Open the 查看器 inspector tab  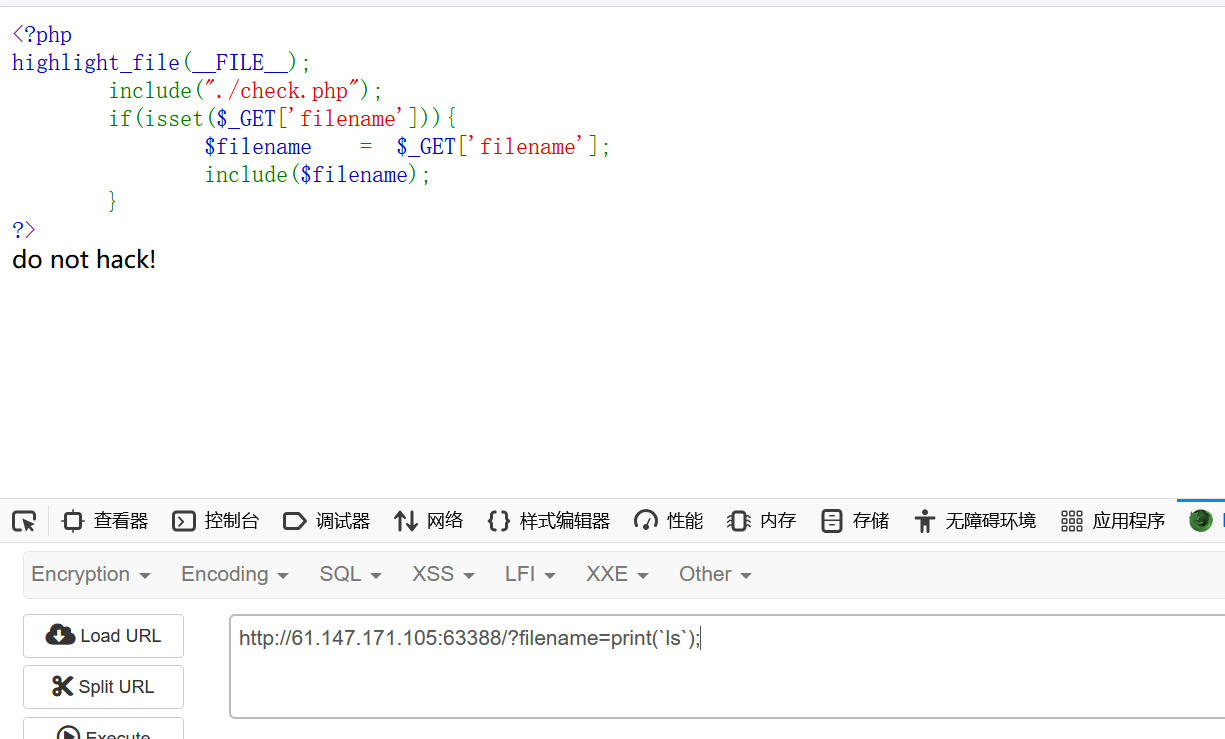[104, 521]
